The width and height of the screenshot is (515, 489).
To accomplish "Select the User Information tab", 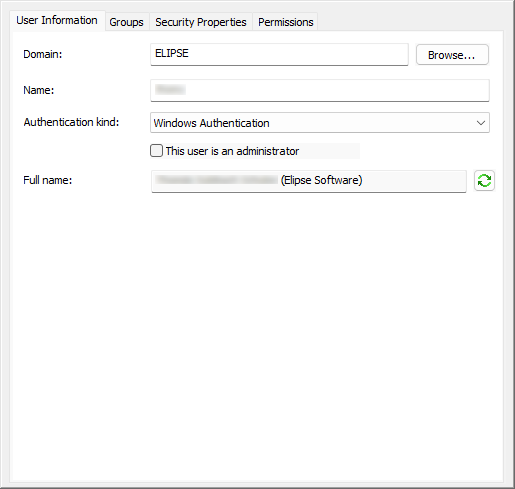I will point(57,20).
